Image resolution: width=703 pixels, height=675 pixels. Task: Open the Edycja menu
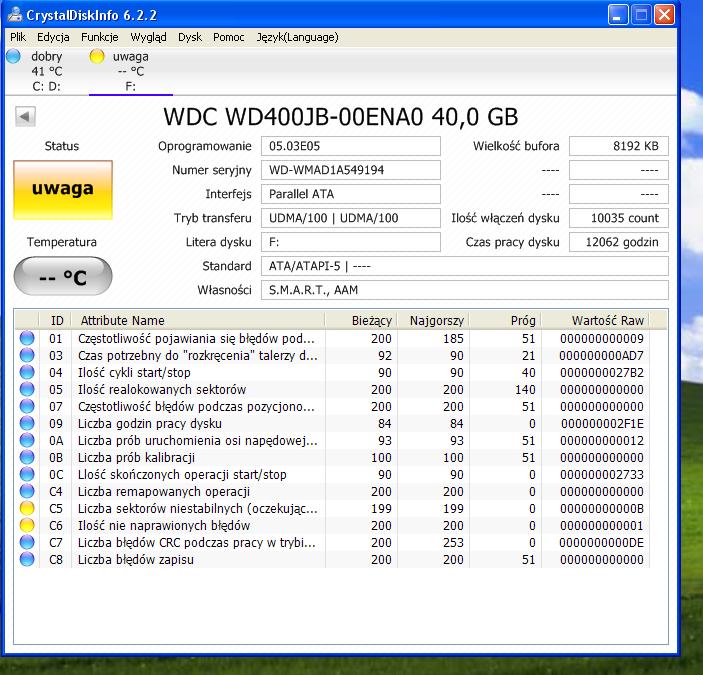(x=53, y=37)
